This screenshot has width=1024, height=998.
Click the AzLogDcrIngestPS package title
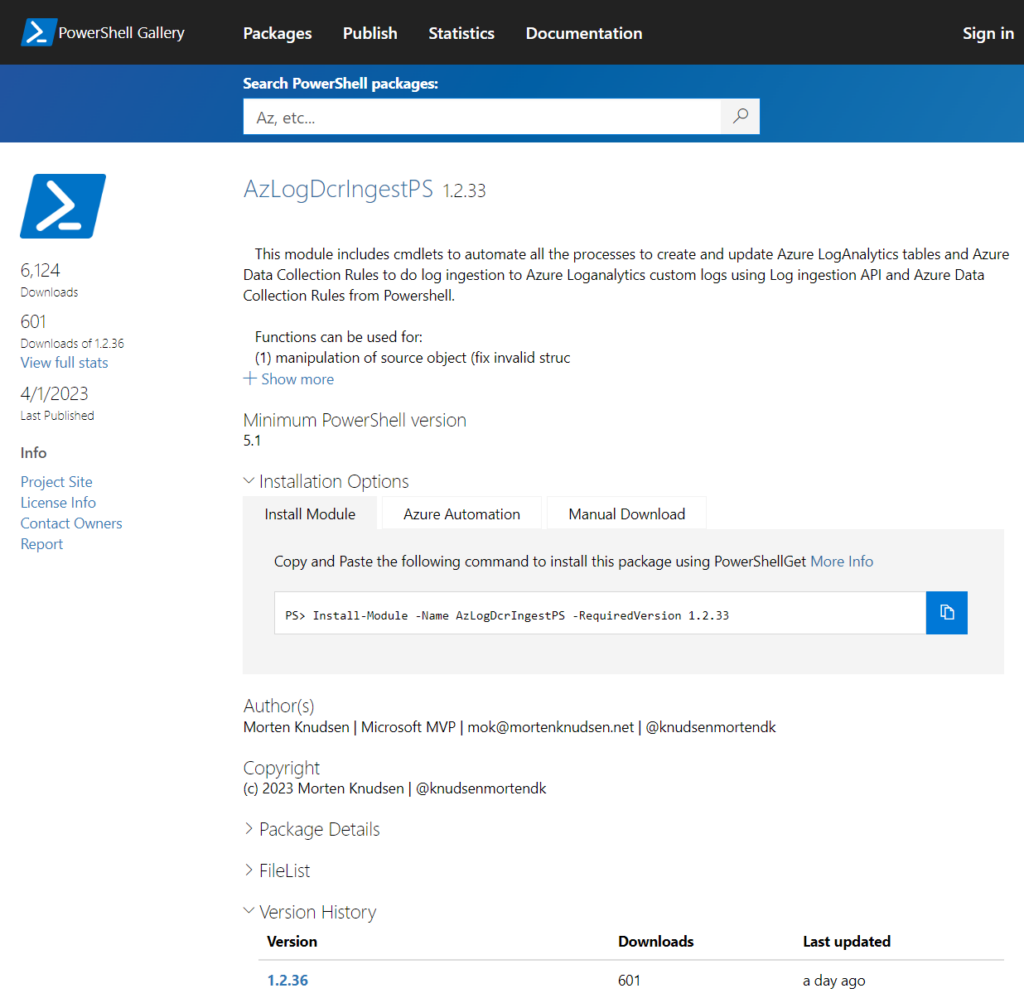coord(338,189)
